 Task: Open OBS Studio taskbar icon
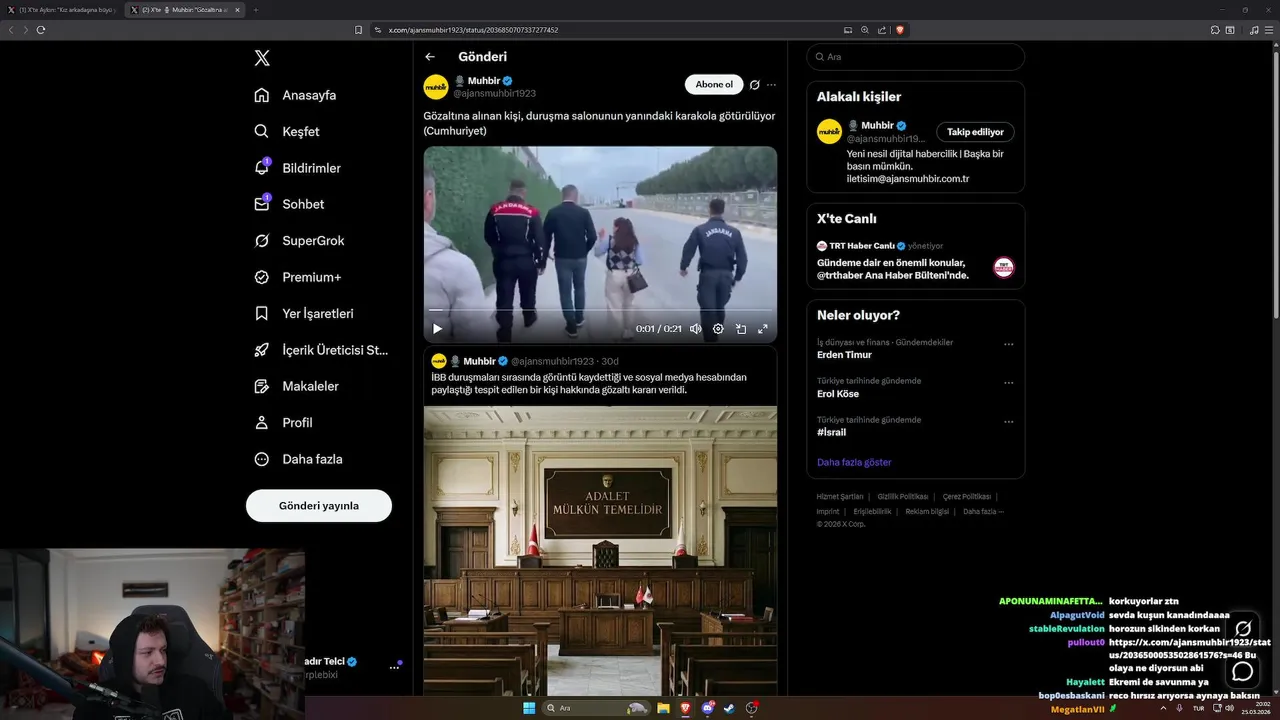click(x=751, y=708)
